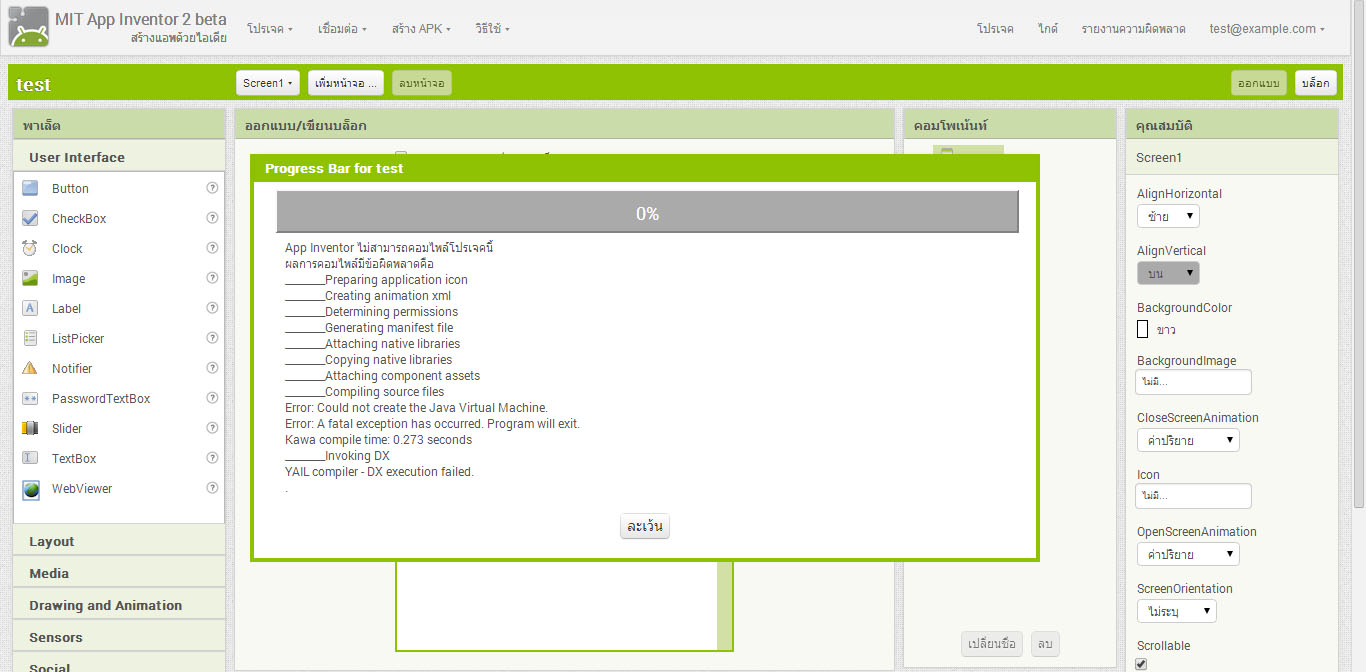Open help for Clock component

tap(212, 248)
